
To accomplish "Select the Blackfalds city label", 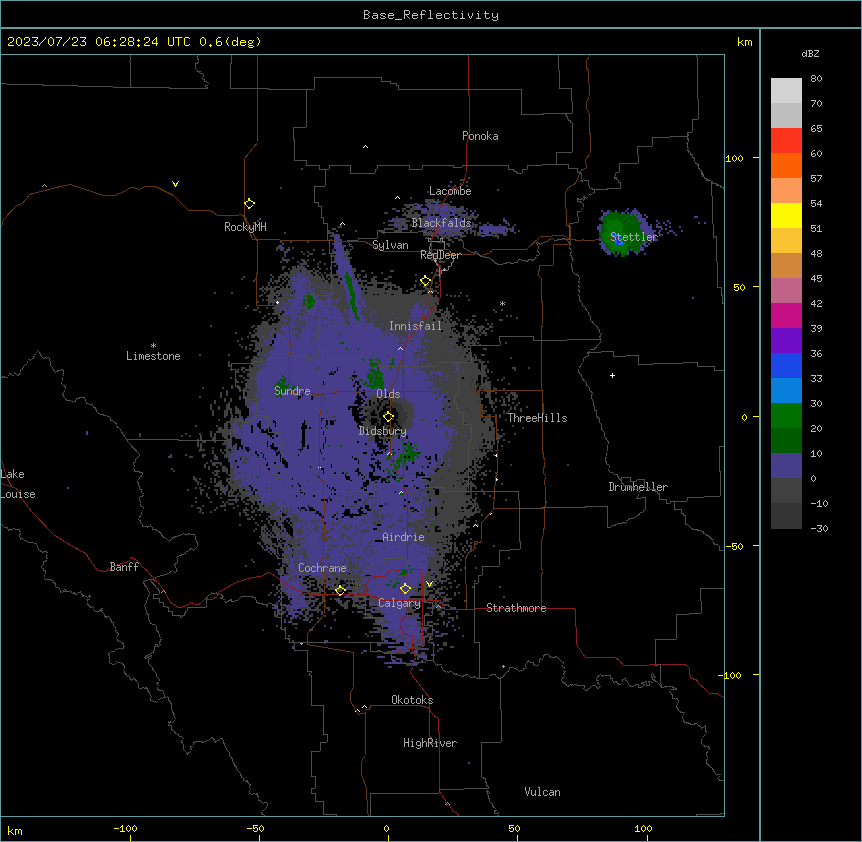I will click(x=441, y=223).
